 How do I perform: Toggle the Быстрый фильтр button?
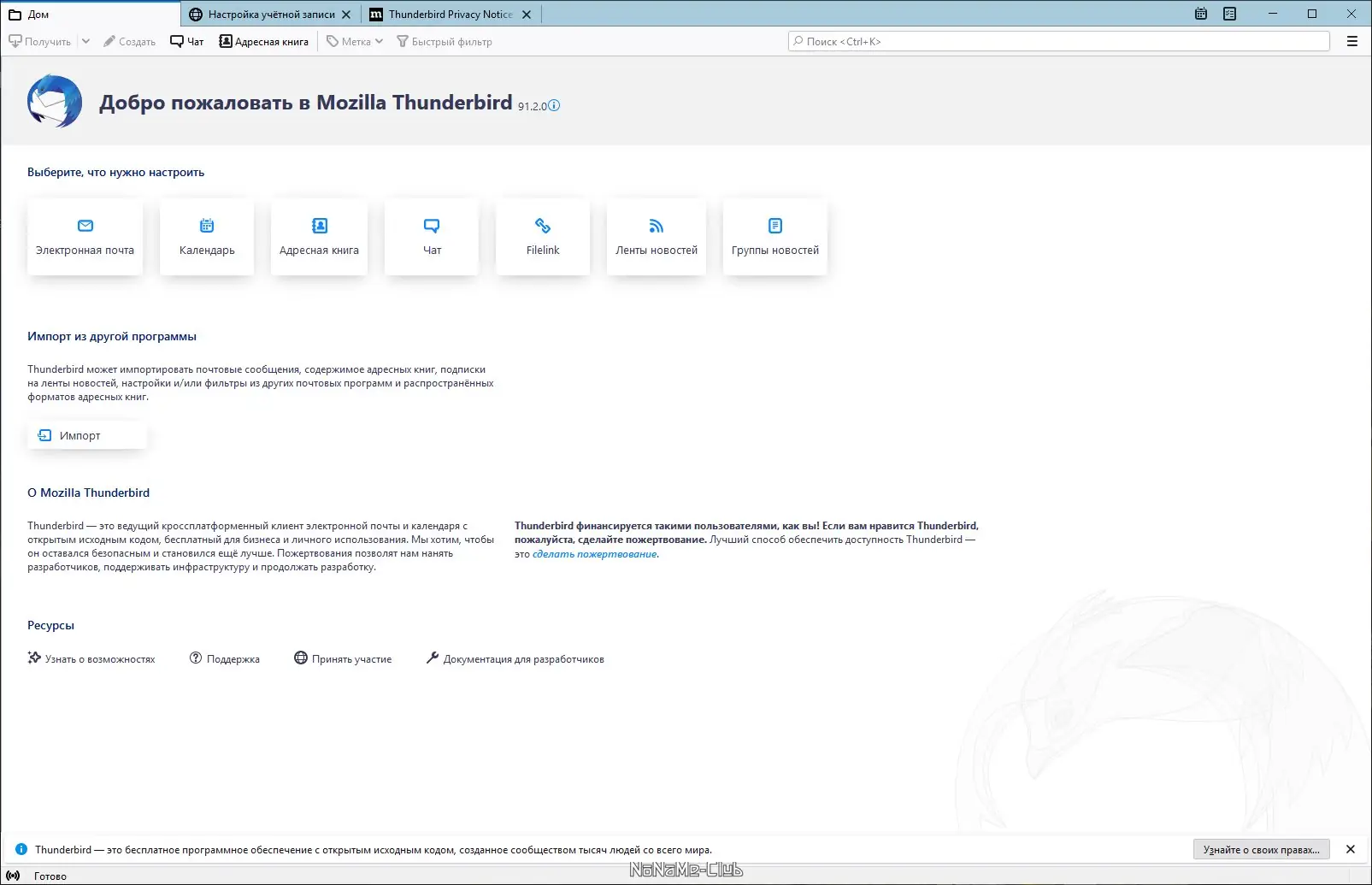pos(445,41)
